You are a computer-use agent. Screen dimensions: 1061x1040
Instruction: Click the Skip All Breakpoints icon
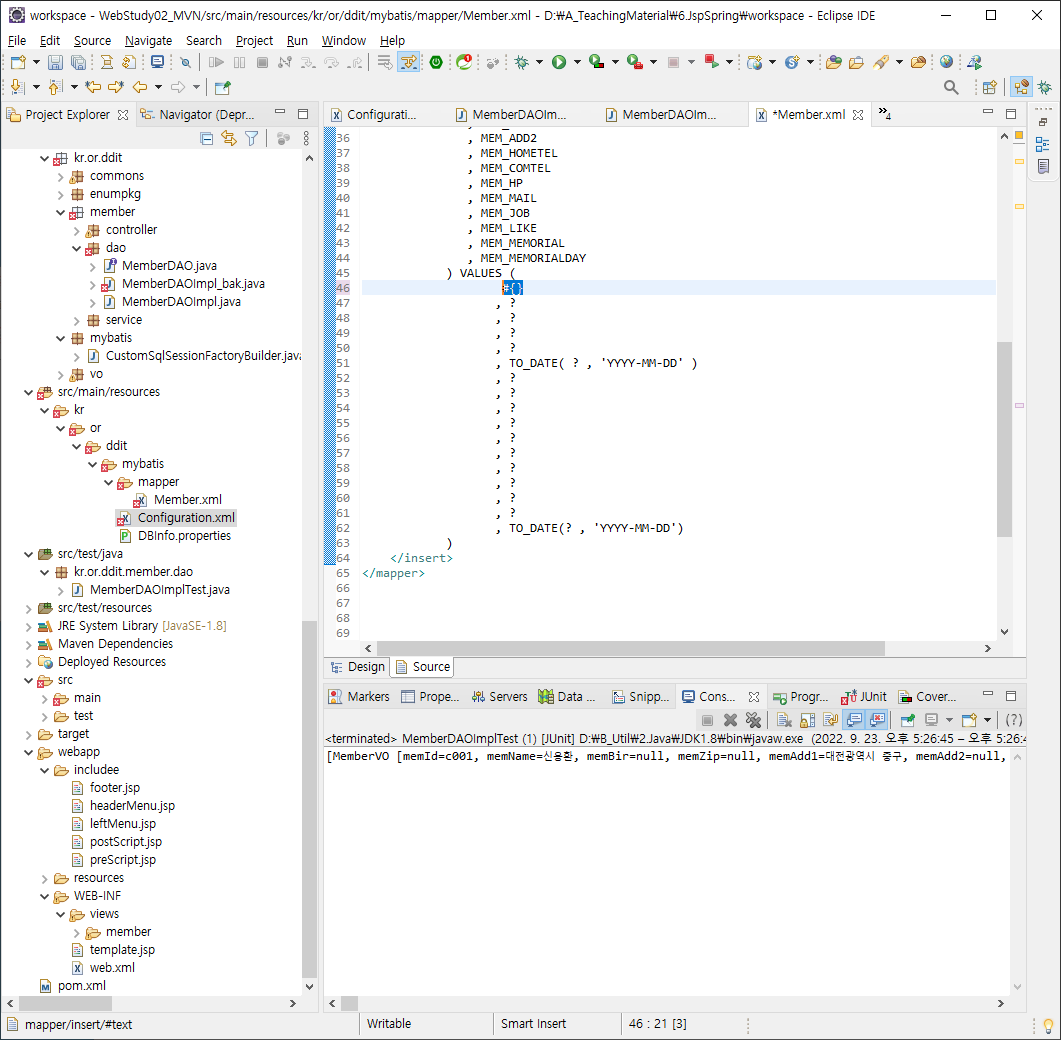(x=185, y=62)
